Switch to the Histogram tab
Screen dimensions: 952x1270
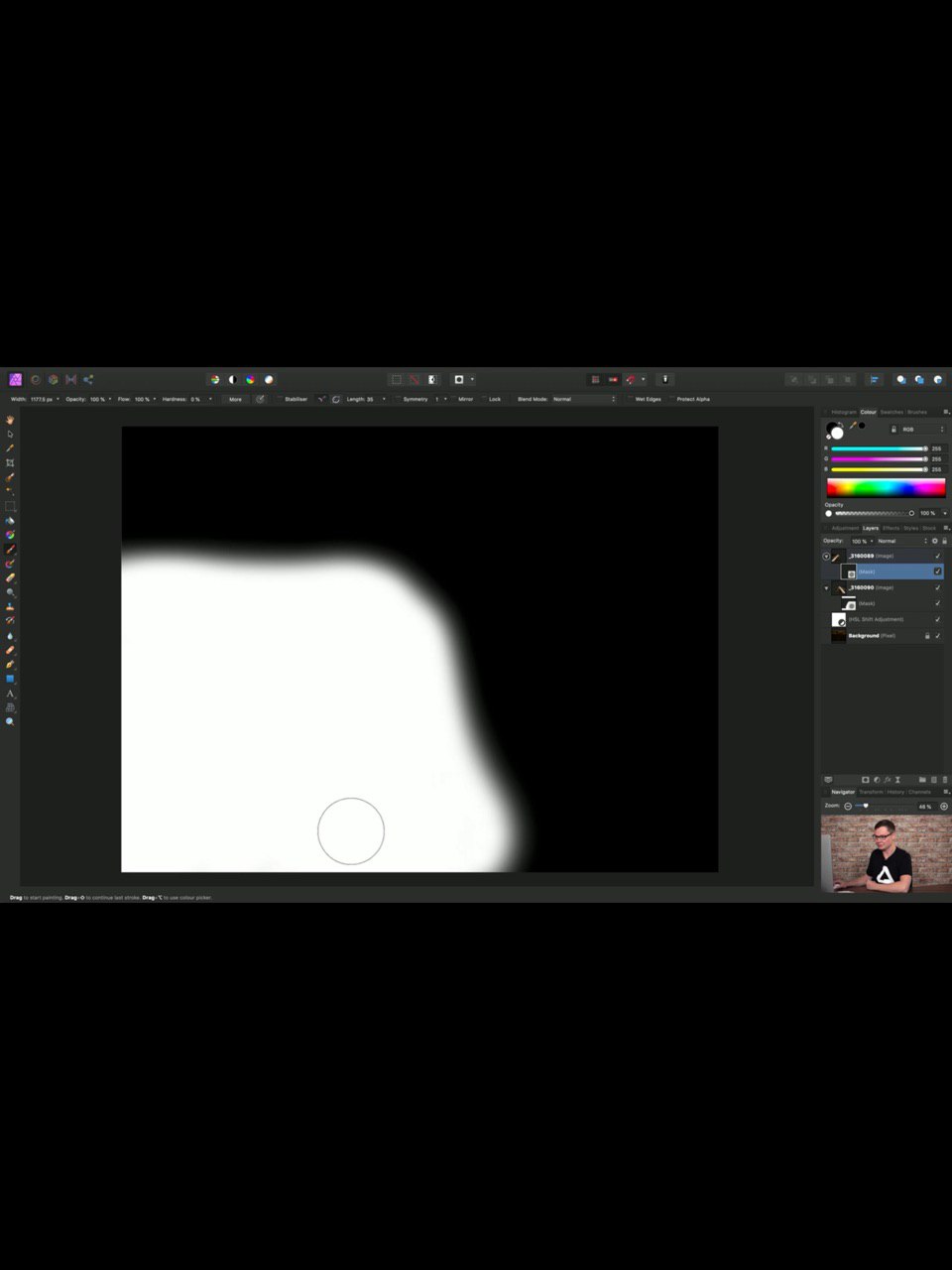coord(844,412)
